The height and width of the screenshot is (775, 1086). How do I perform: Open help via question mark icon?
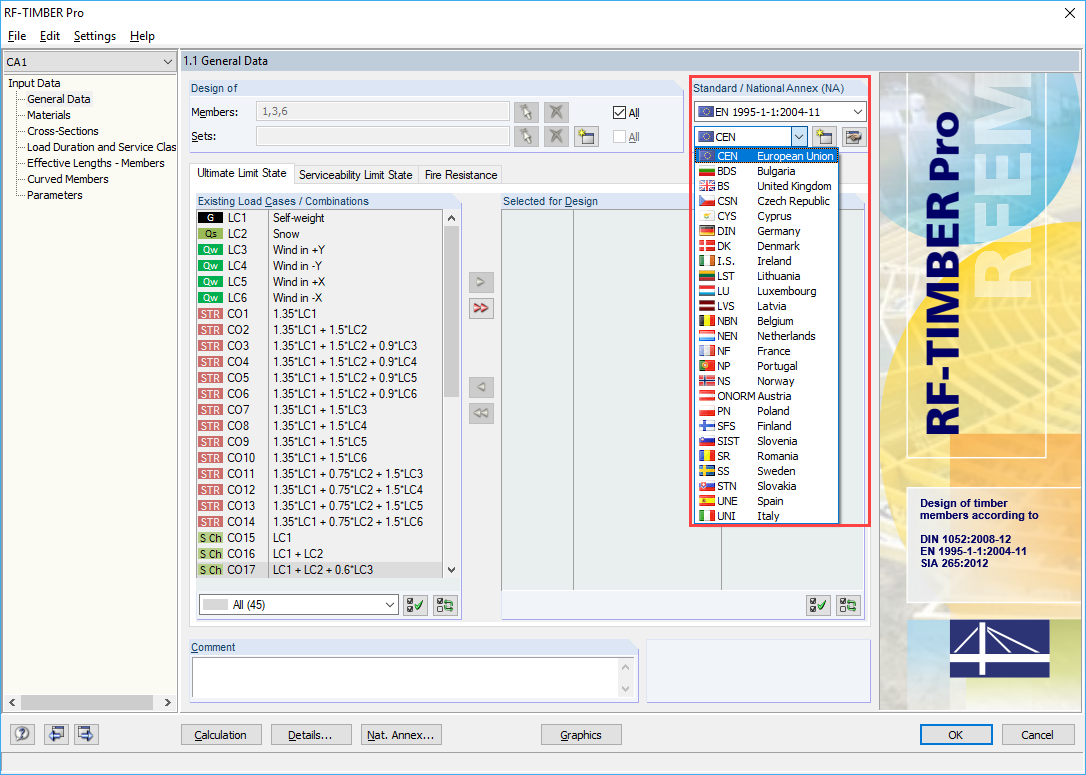click(x=22, y=733)
